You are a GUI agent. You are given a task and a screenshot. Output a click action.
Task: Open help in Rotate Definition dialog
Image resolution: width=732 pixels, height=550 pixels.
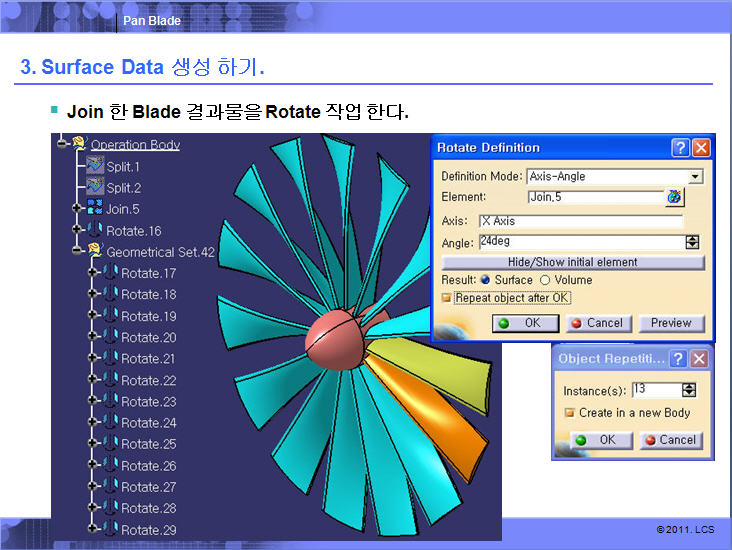(680, 147)
